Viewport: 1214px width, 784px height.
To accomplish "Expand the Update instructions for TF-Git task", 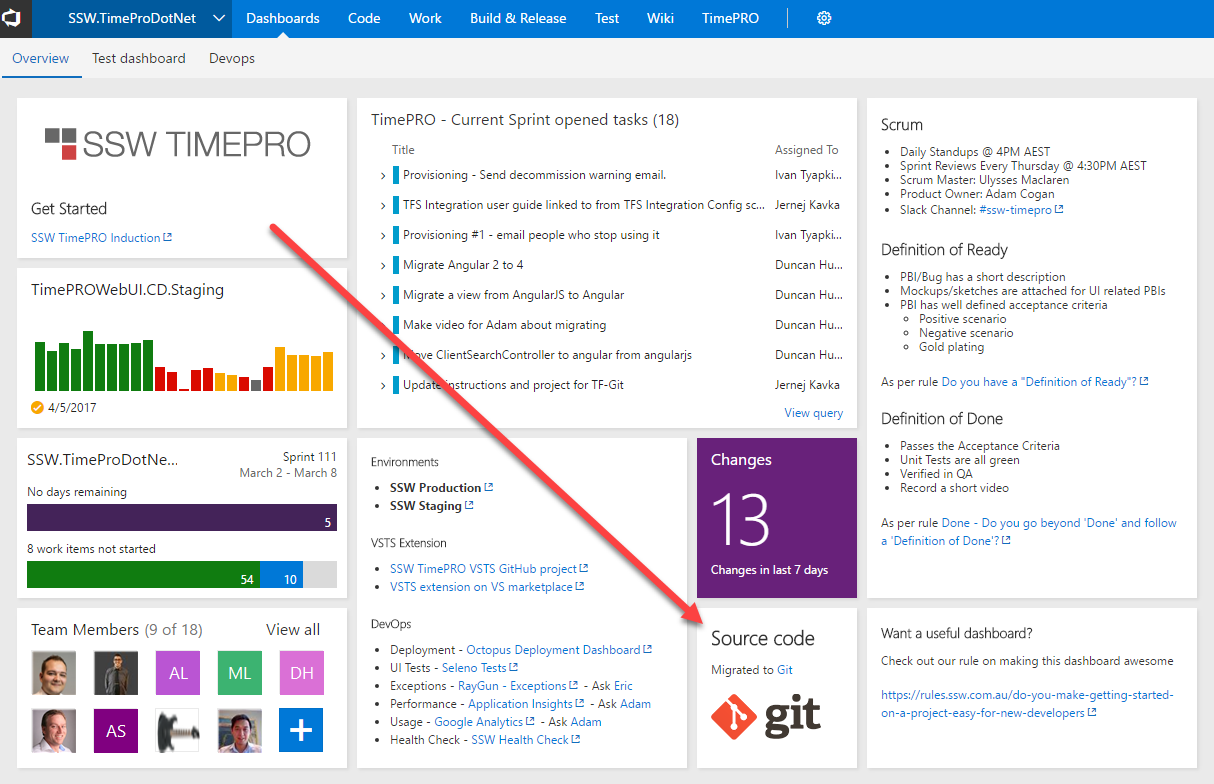I will 383,386.
